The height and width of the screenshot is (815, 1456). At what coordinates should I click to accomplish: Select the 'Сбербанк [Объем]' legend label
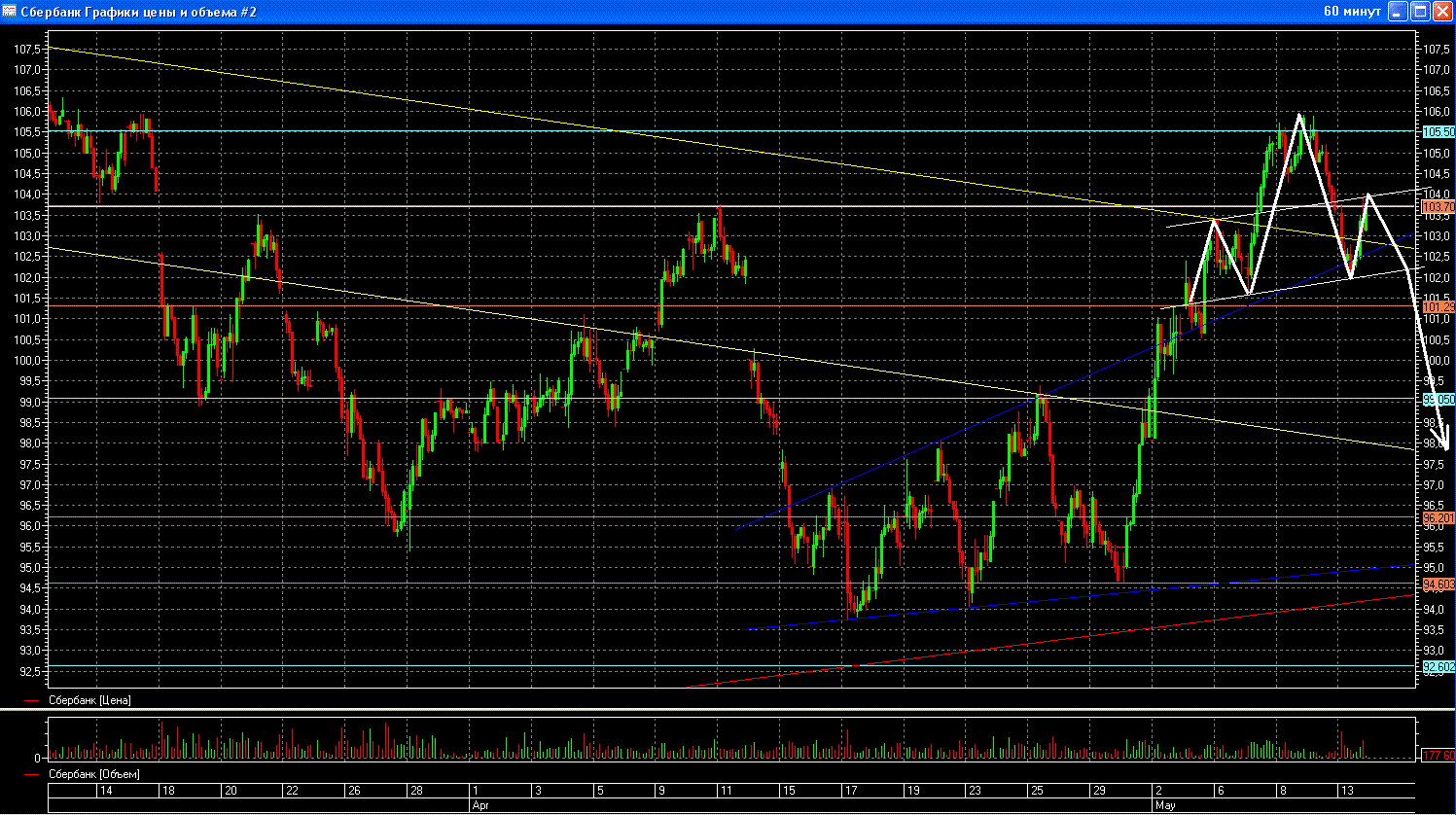pos(93,774)
